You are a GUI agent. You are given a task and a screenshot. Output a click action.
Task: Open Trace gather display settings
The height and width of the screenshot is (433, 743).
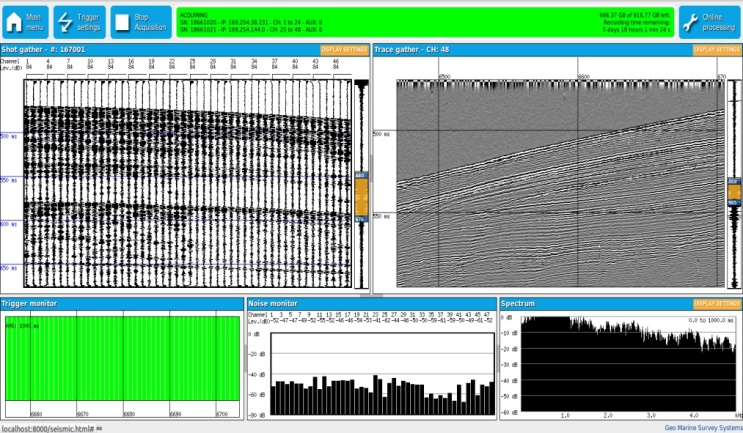click(x=716, y=50)
